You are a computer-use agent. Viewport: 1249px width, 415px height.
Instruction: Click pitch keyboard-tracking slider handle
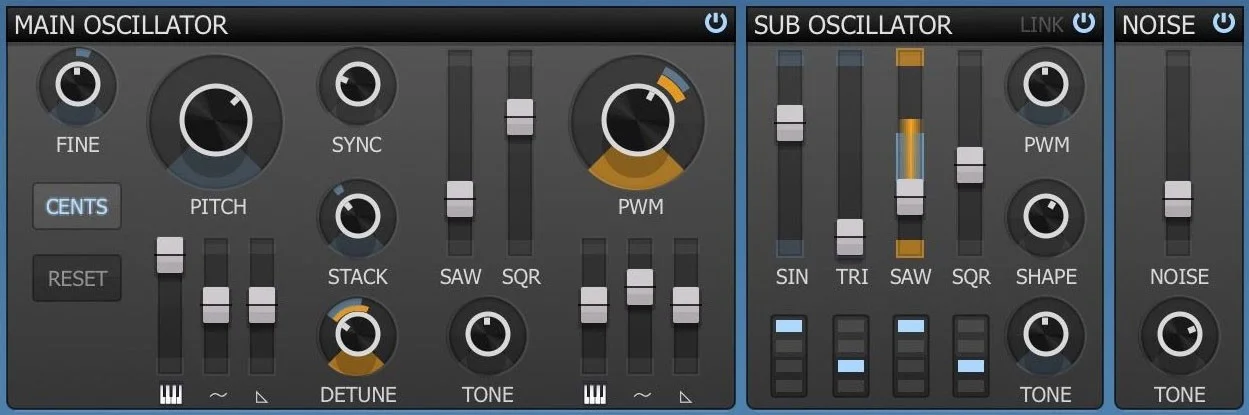(170, 255)
